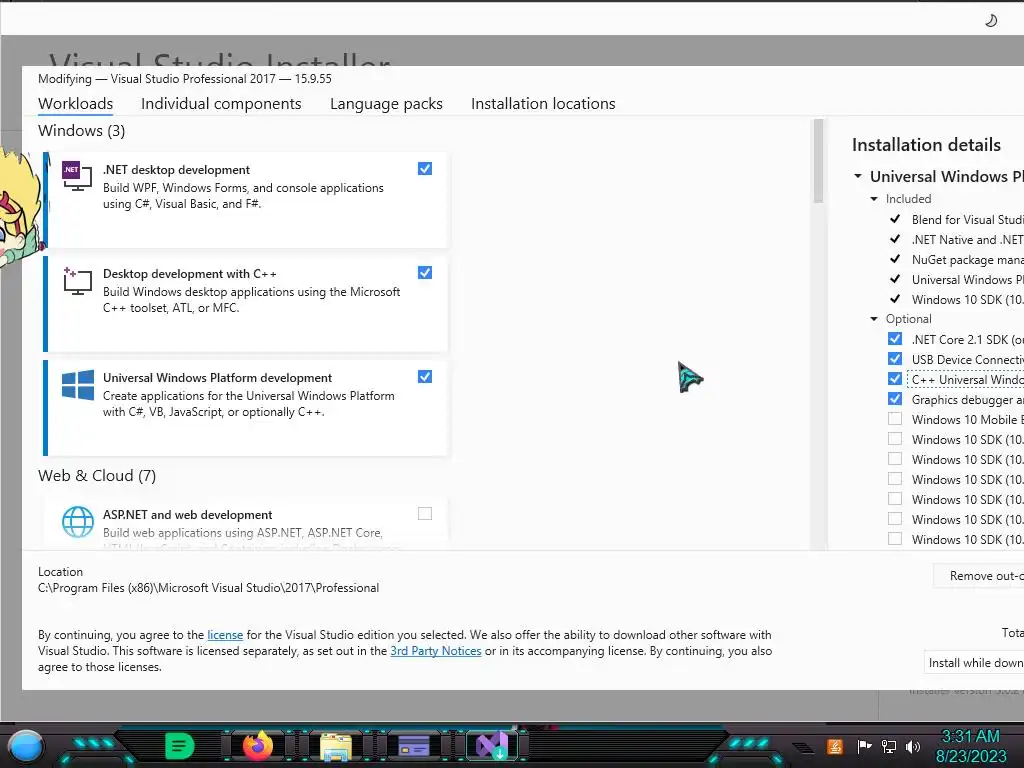Click the ASP.NET globe icon
This screenshot has height=768, width=1024.
tap(77, 522)
